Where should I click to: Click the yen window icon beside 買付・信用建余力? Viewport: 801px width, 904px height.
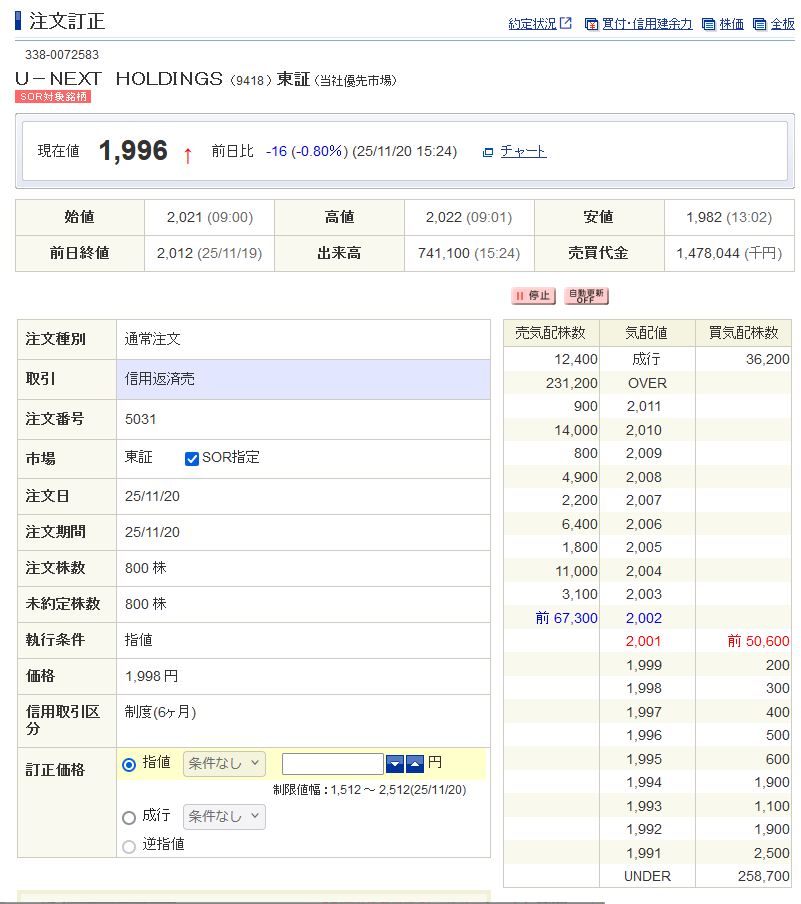click(x=591, y=24)
